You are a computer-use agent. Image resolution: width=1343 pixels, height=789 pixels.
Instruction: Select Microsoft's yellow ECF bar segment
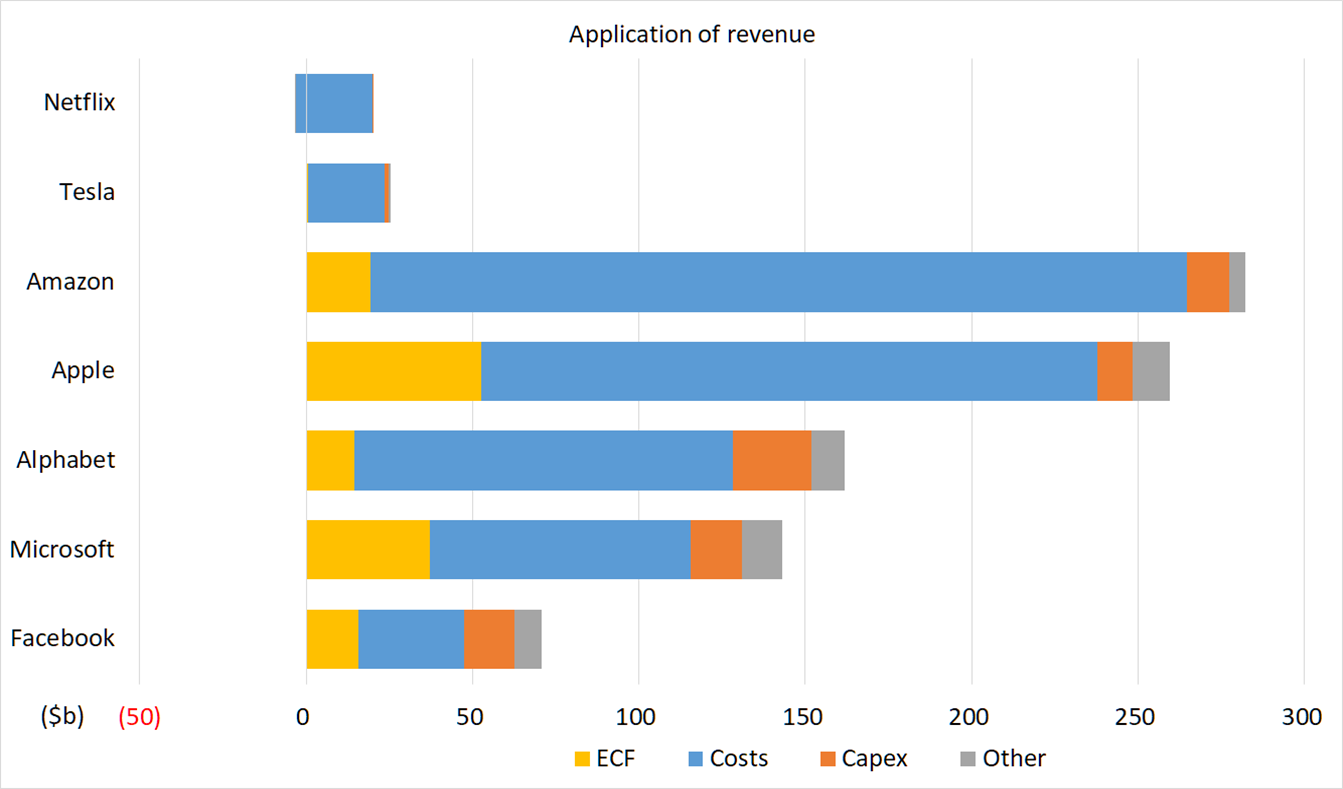[368, 549]
